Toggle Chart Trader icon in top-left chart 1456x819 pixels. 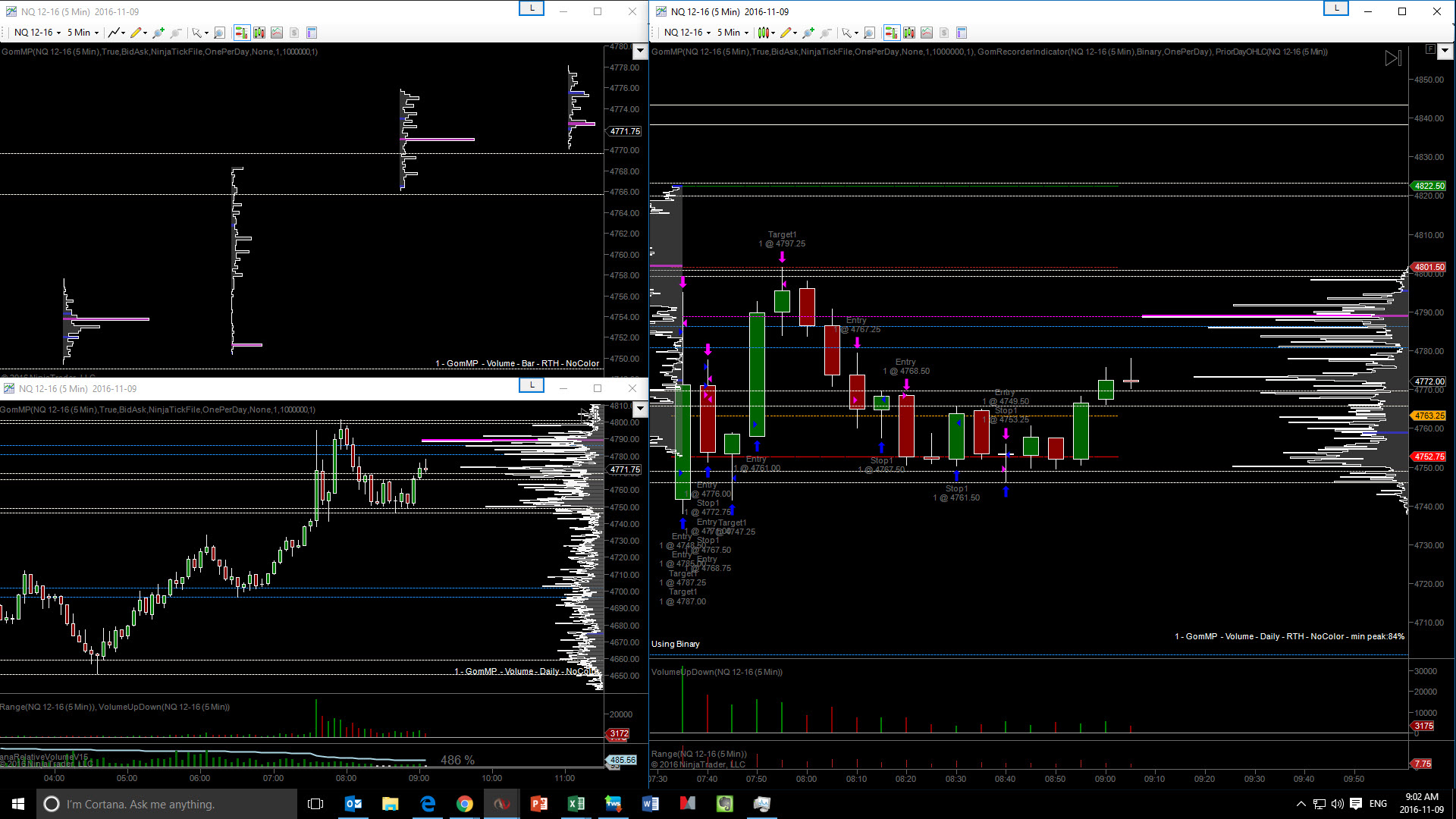tap(241, 33)
